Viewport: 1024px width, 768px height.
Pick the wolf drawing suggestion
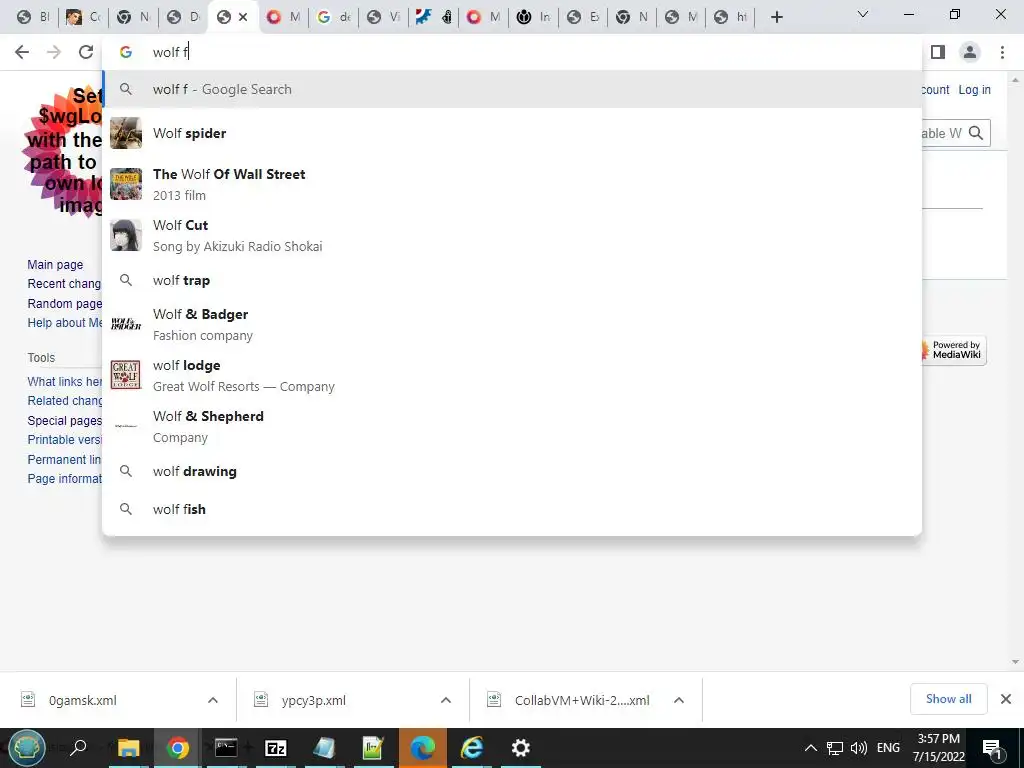point(513,471)
